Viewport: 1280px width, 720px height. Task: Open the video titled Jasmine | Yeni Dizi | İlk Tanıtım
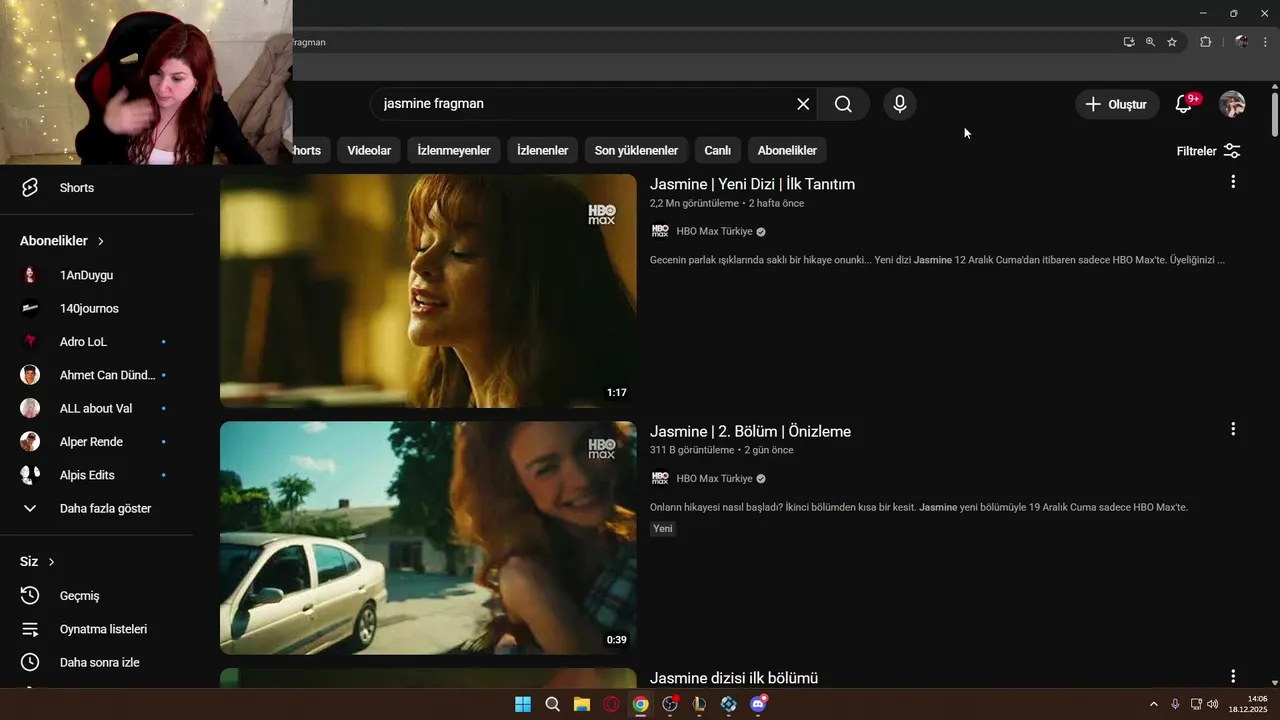tap(752, 184)
